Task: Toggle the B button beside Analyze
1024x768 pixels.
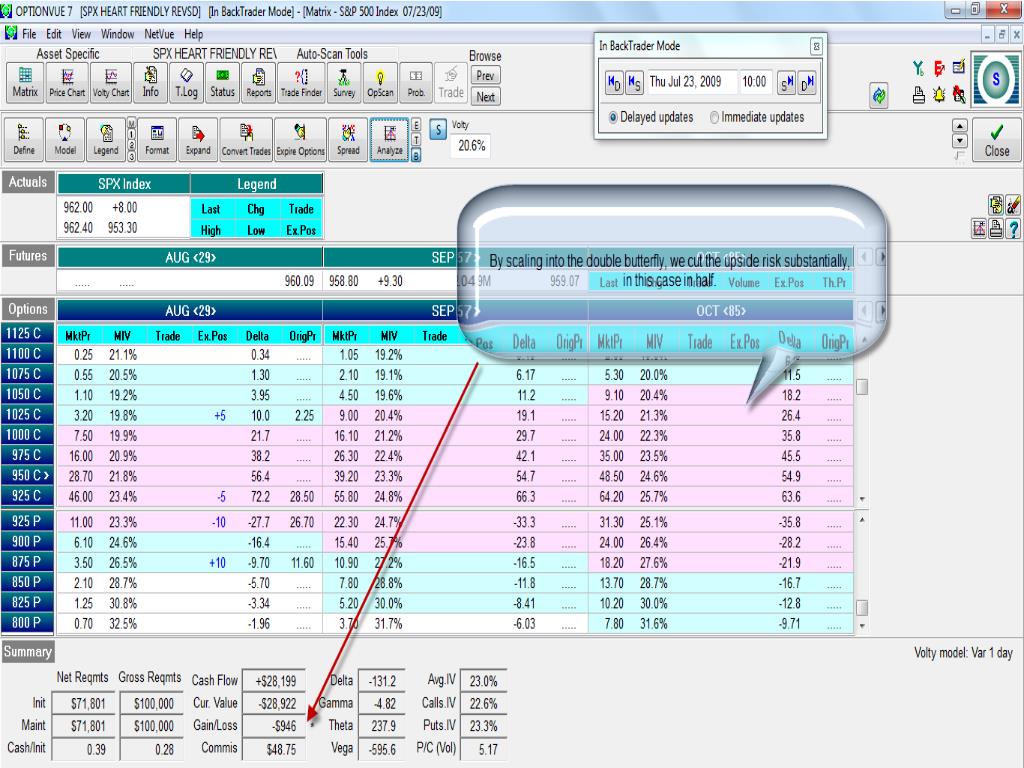Action: tap(416, 155)
